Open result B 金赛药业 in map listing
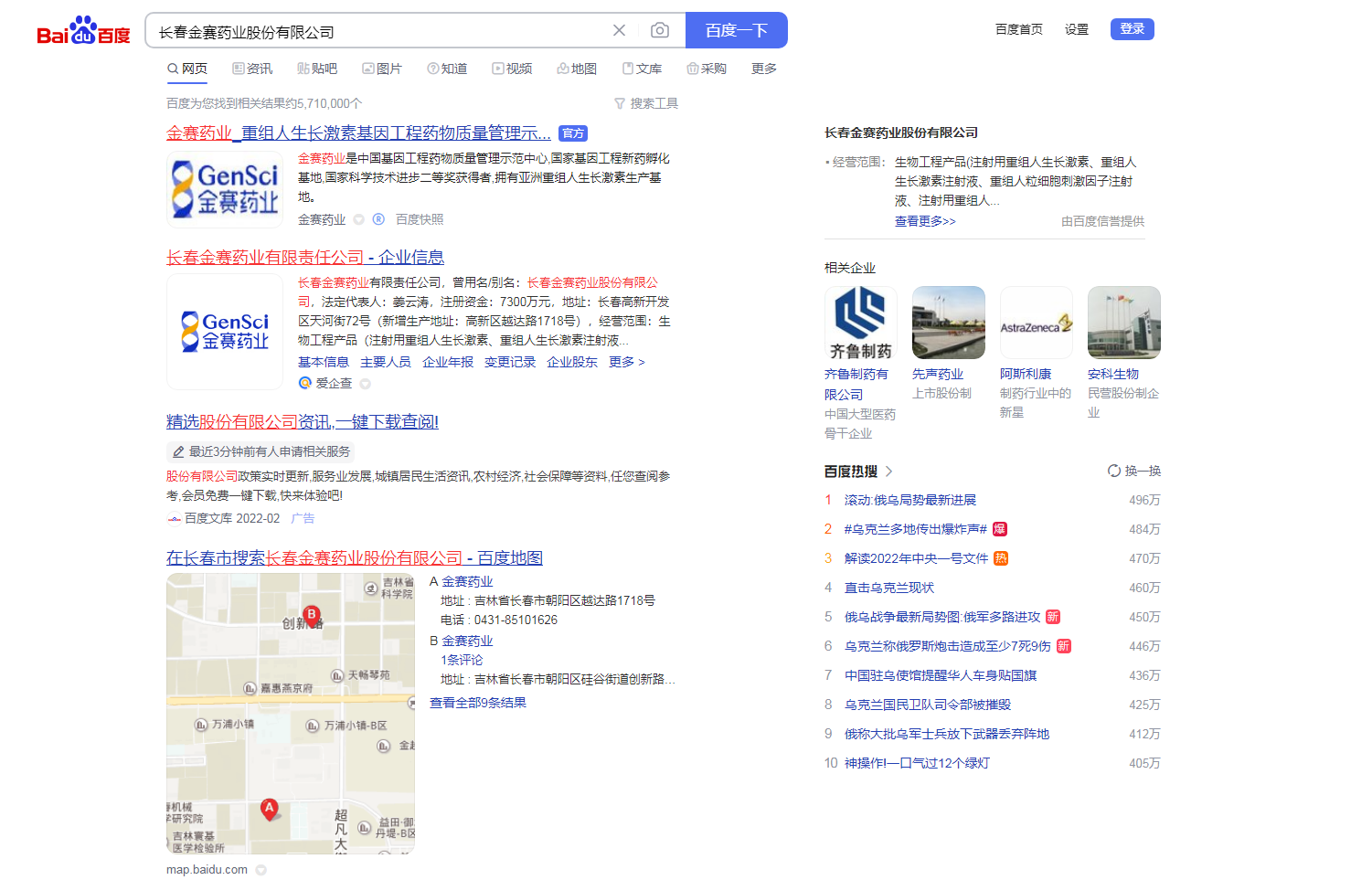This screenshot has height=880, width=1372. 467,641
